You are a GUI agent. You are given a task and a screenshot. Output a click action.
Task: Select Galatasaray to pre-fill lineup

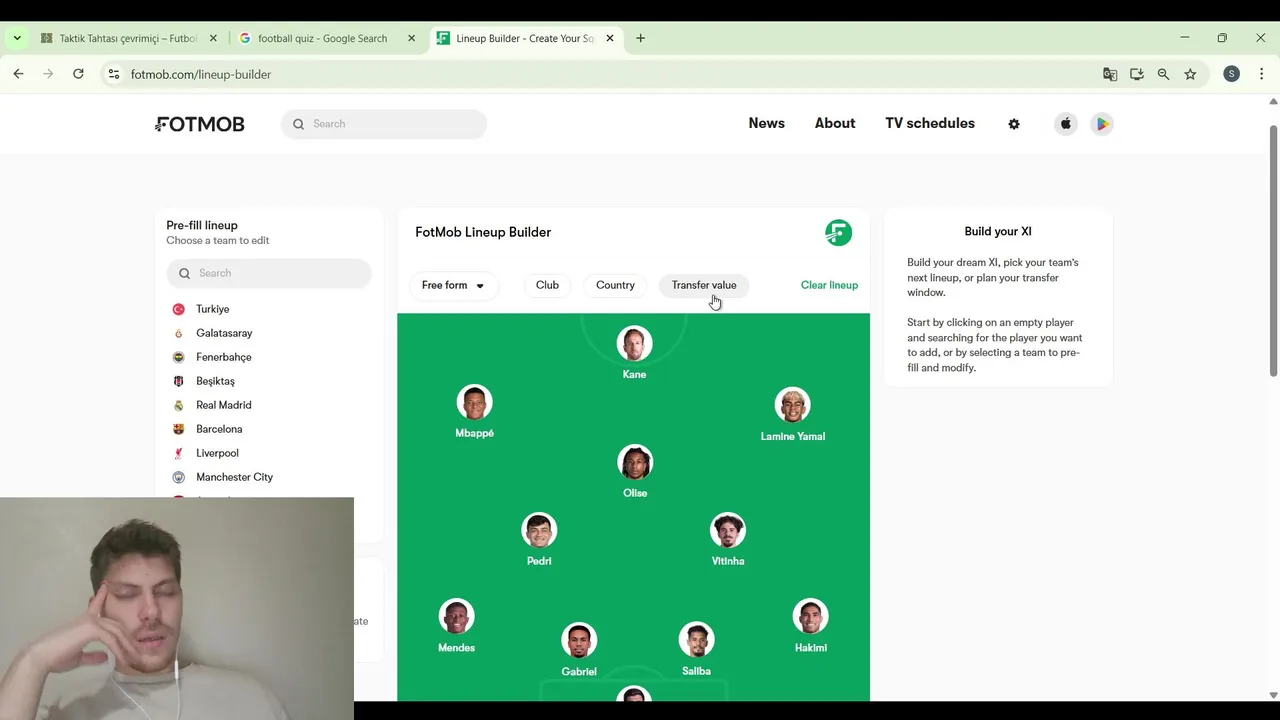(224, 333)
